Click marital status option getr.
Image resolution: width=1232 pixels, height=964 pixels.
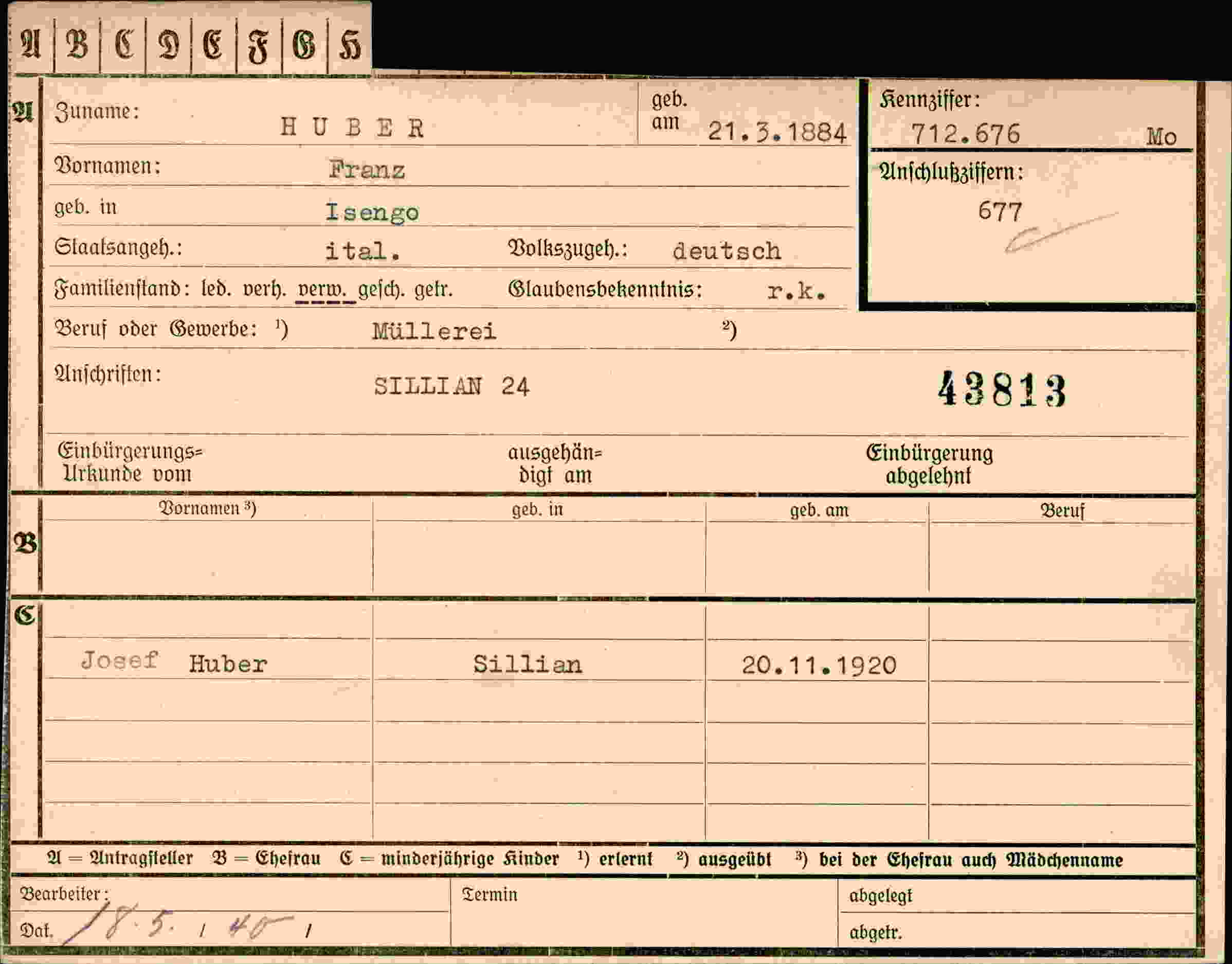[x=434, y=290]
